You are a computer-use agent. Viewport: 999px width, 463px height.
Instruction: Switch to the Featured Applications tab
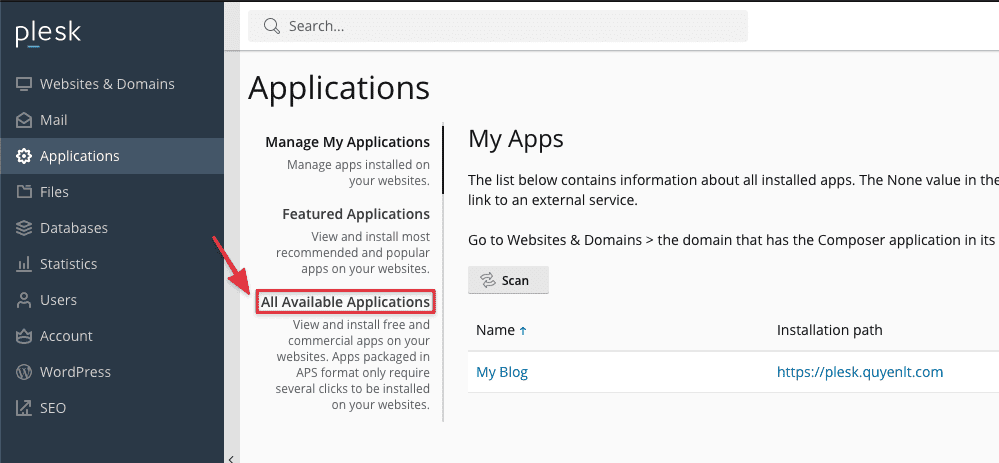pos(355,214)
